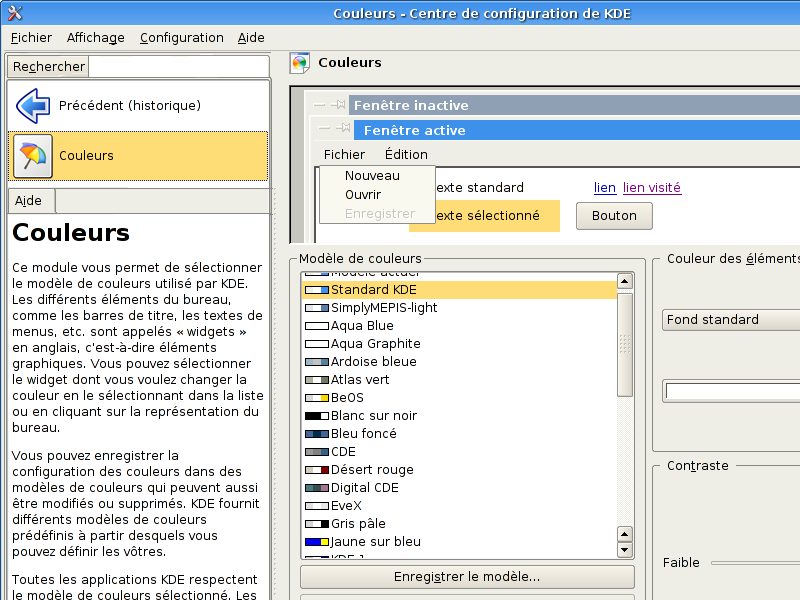
Task: Click the Aqua Blue color preview icon
Action: coord(317,326)
